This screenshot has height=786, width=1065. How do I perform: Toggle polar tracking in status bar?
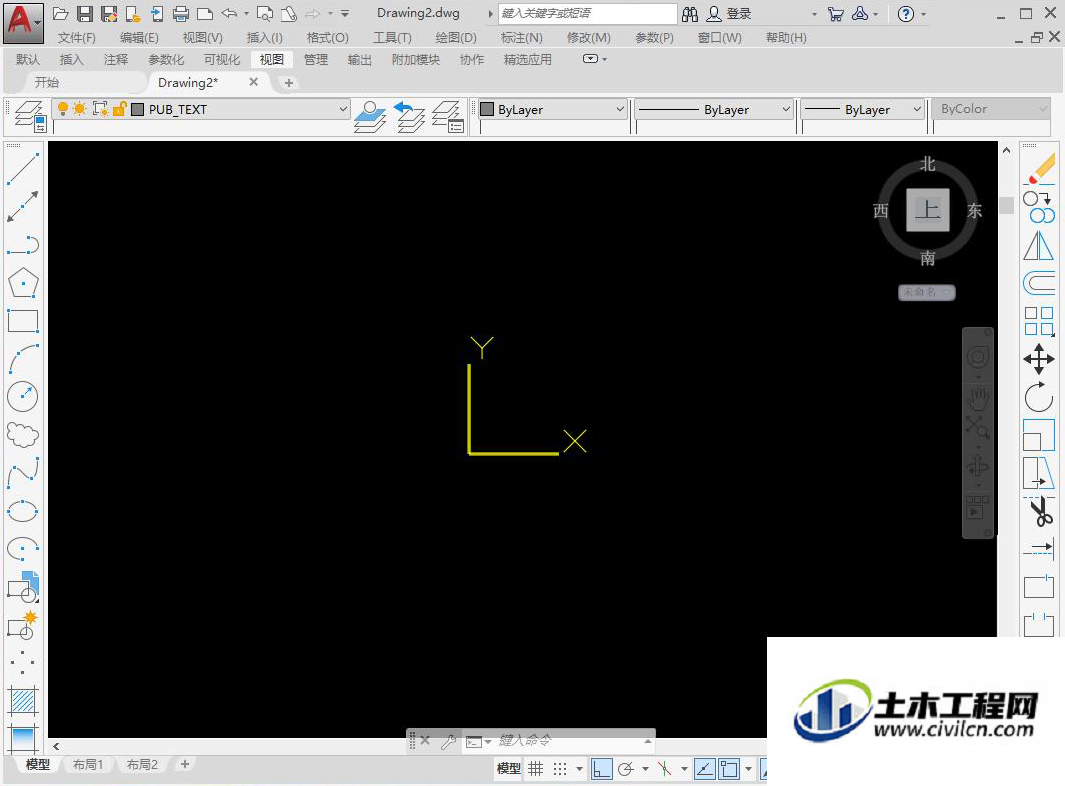[627, 768]
